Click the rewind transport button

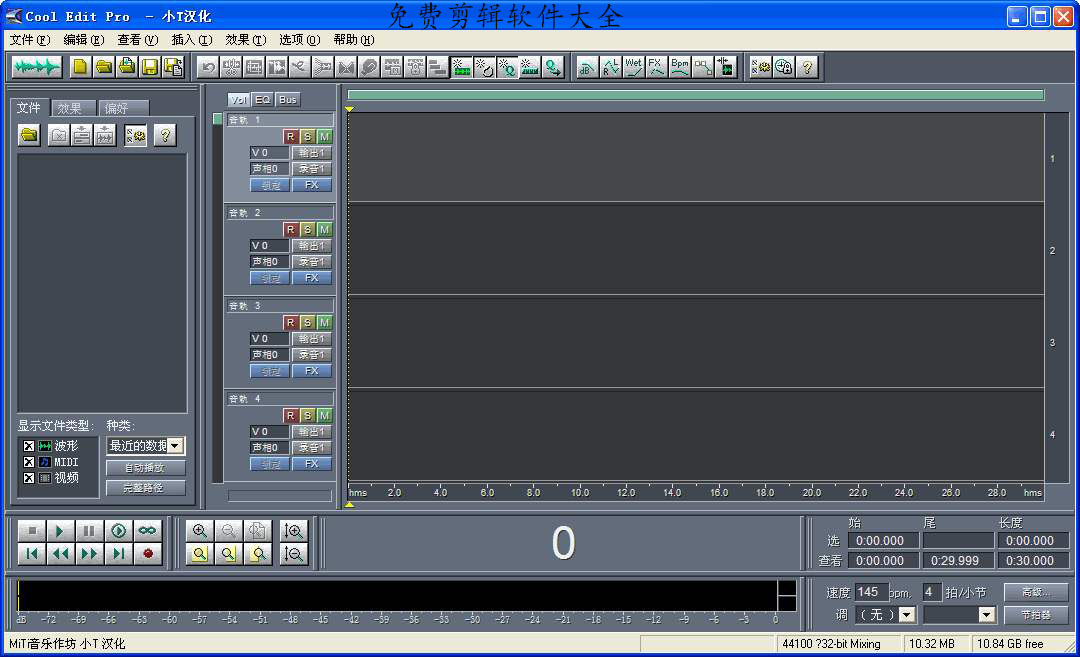coord(60,554)
